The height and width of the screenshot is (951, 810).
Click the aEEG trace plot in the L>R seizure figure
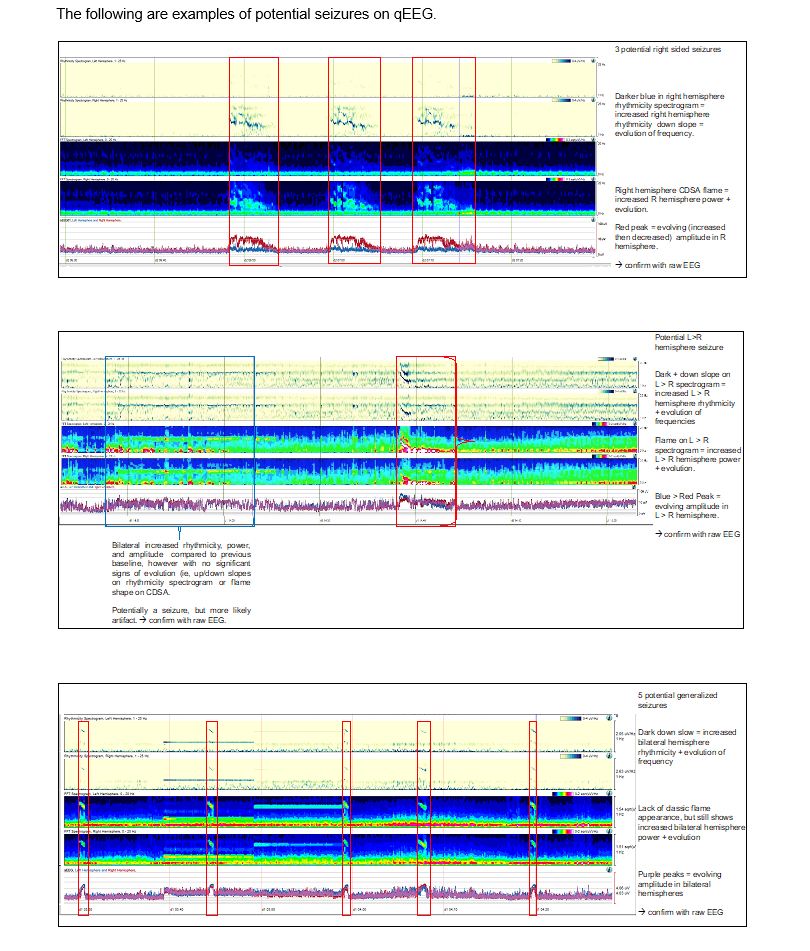[x=349, y=505]
